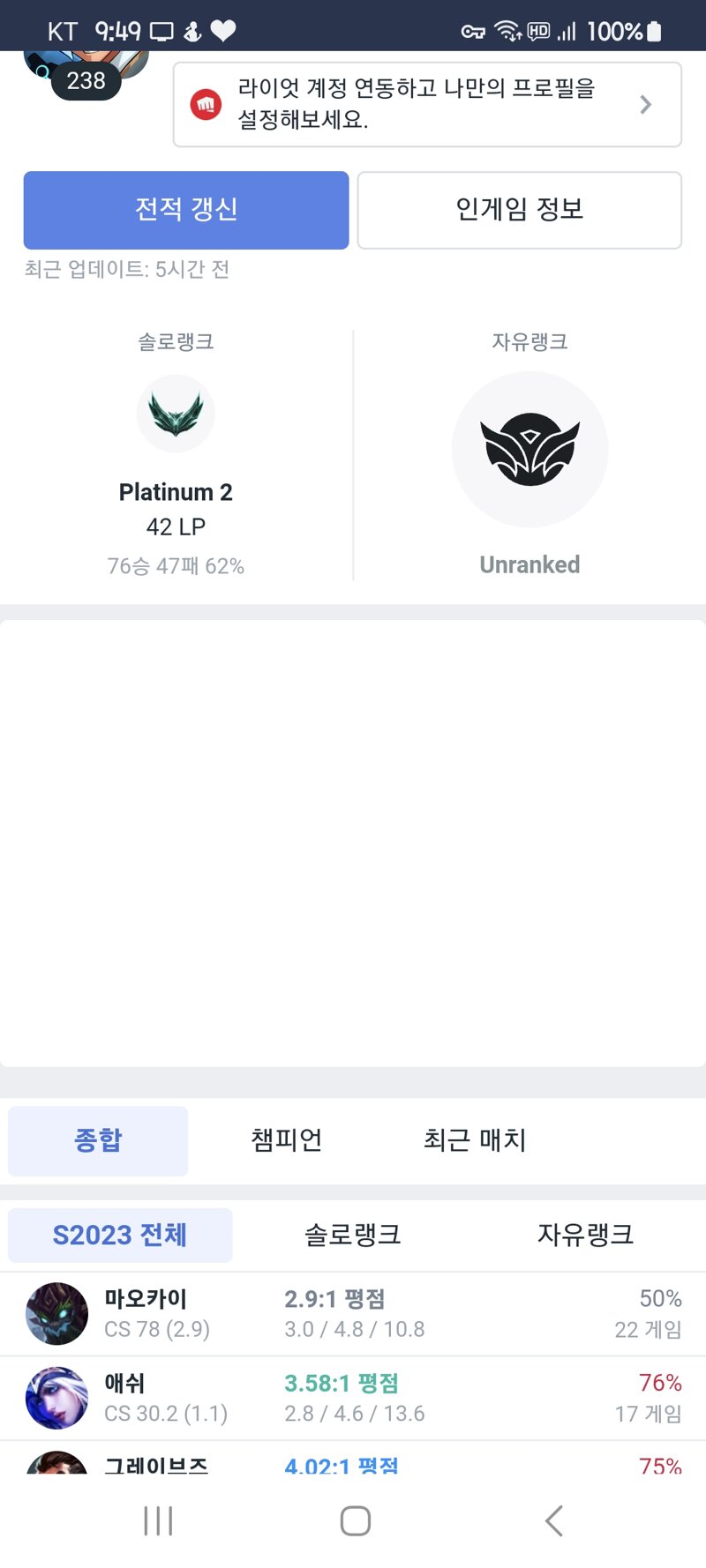706x1568 pixels.
Task: Select the S2023 전체 filter
Action: [x=120, y=1235]
